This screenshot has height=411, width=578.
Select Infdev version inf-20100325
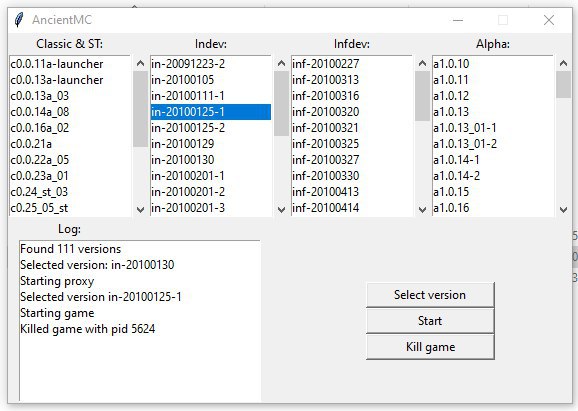click(x=352, y=144)
